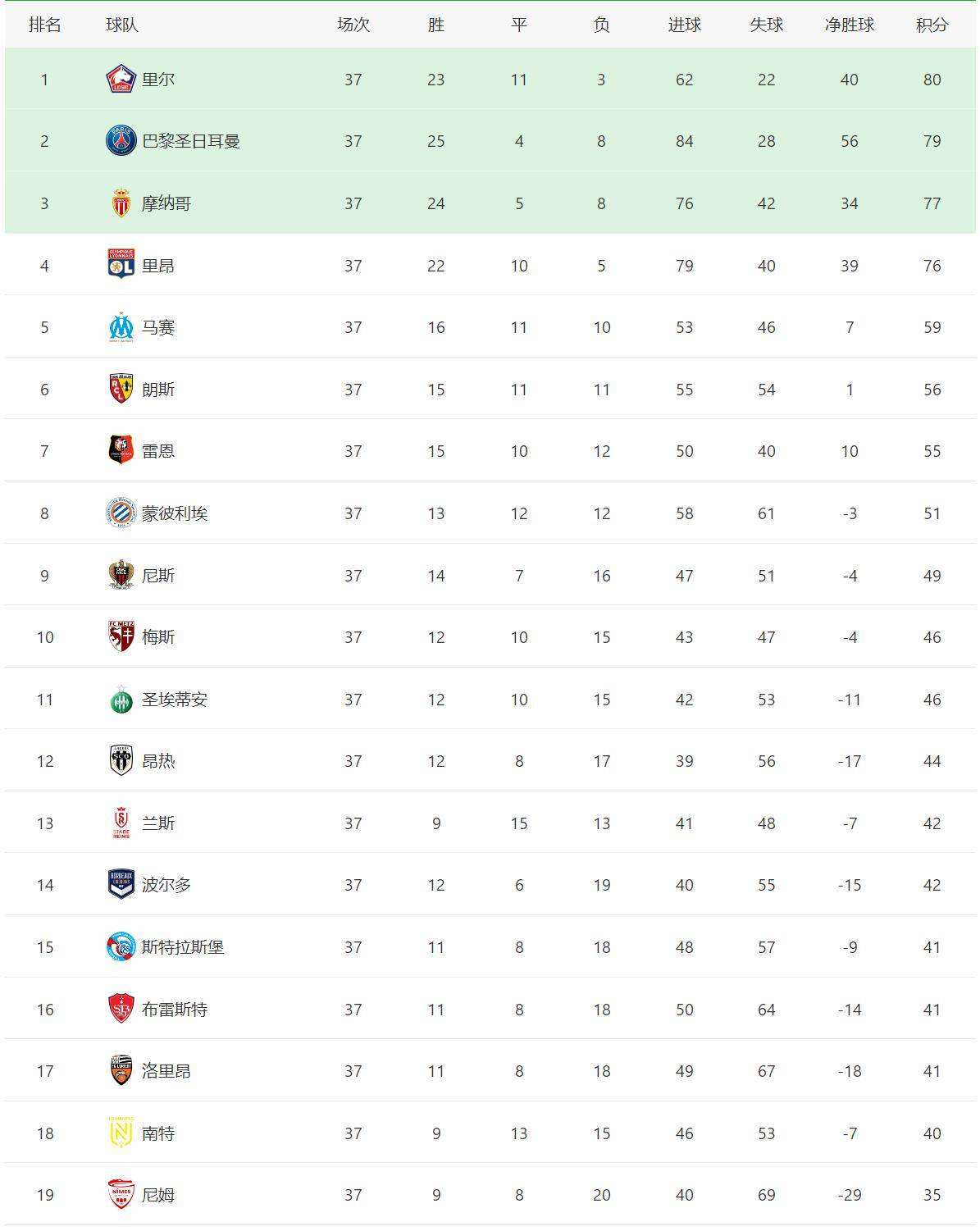Open the Paris Saint-Germain club logo
Viewport: 980px width, 1231px height.
click(x=121, y=141)
